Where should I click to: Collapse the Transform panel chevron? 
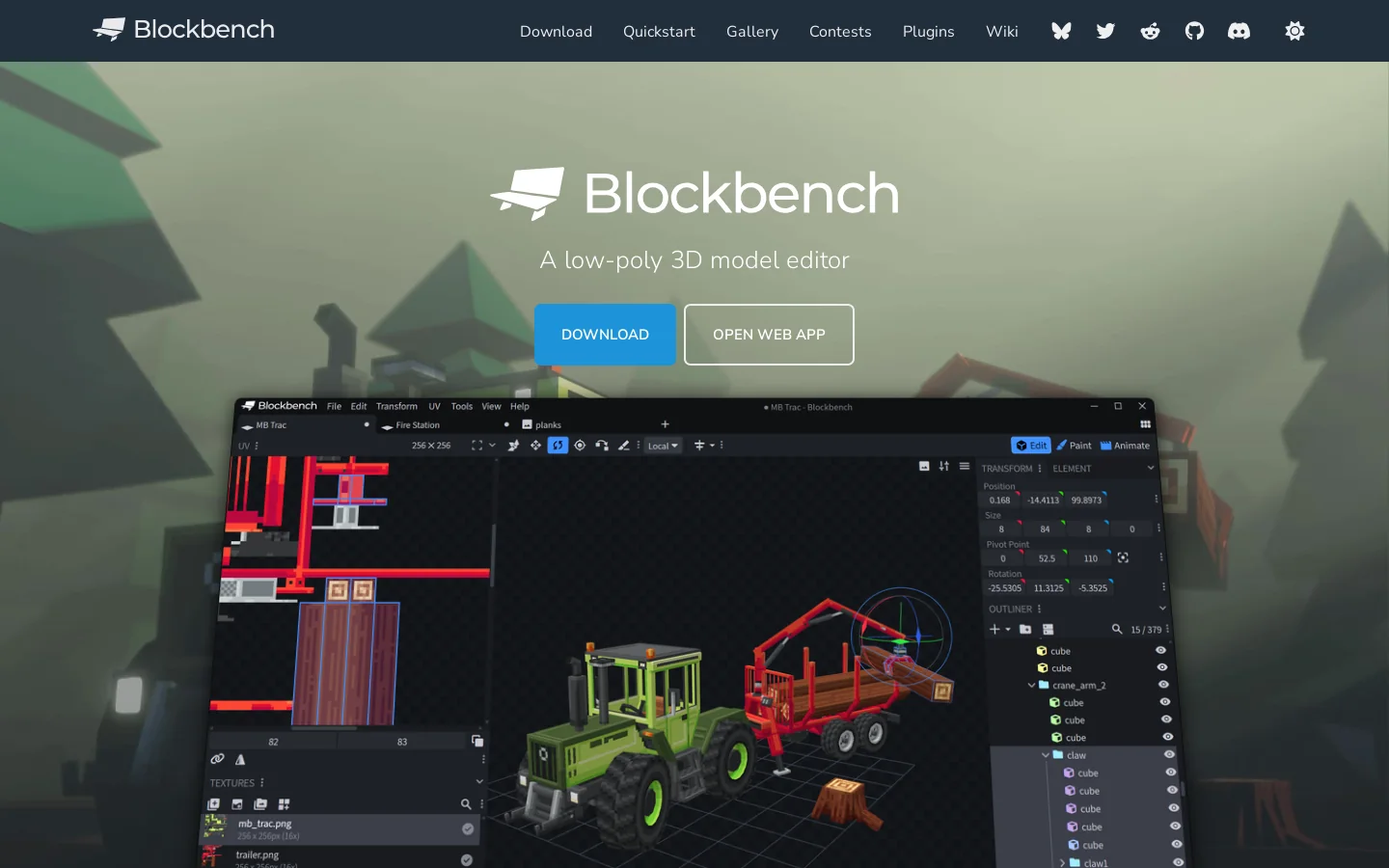click(1151, 468)
